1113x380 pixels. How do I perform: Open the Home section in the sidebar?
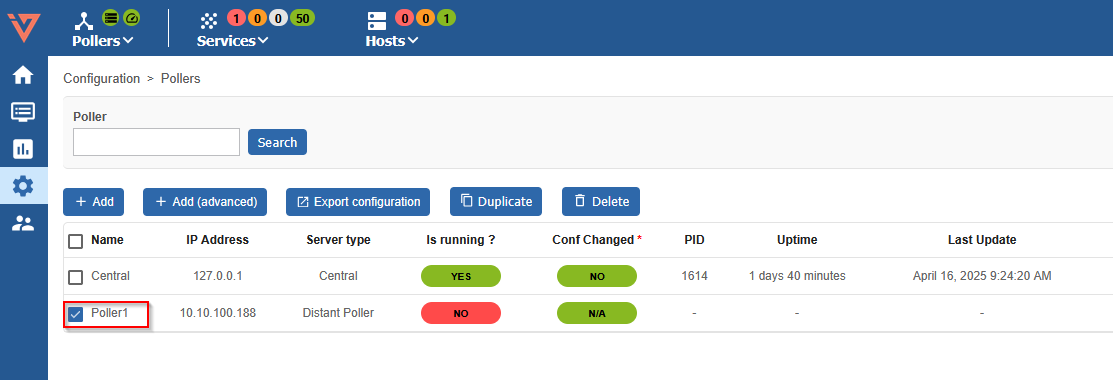(x=23, y=75)
